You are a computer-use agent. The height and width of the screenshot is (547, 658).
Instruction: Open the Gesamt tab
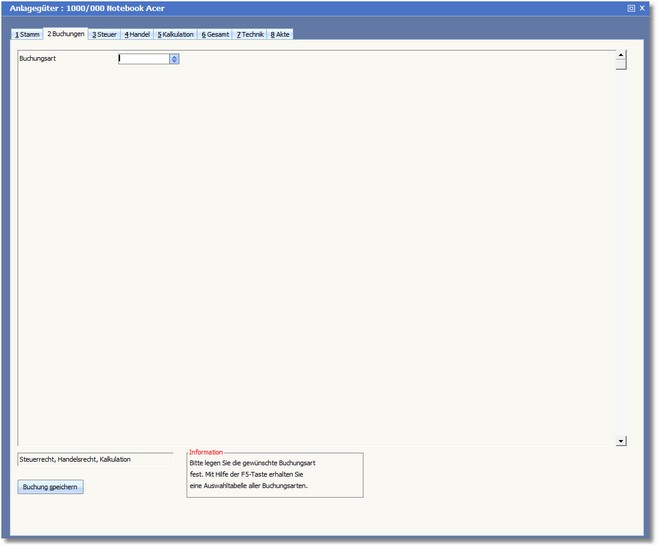(x=215, y=34)
